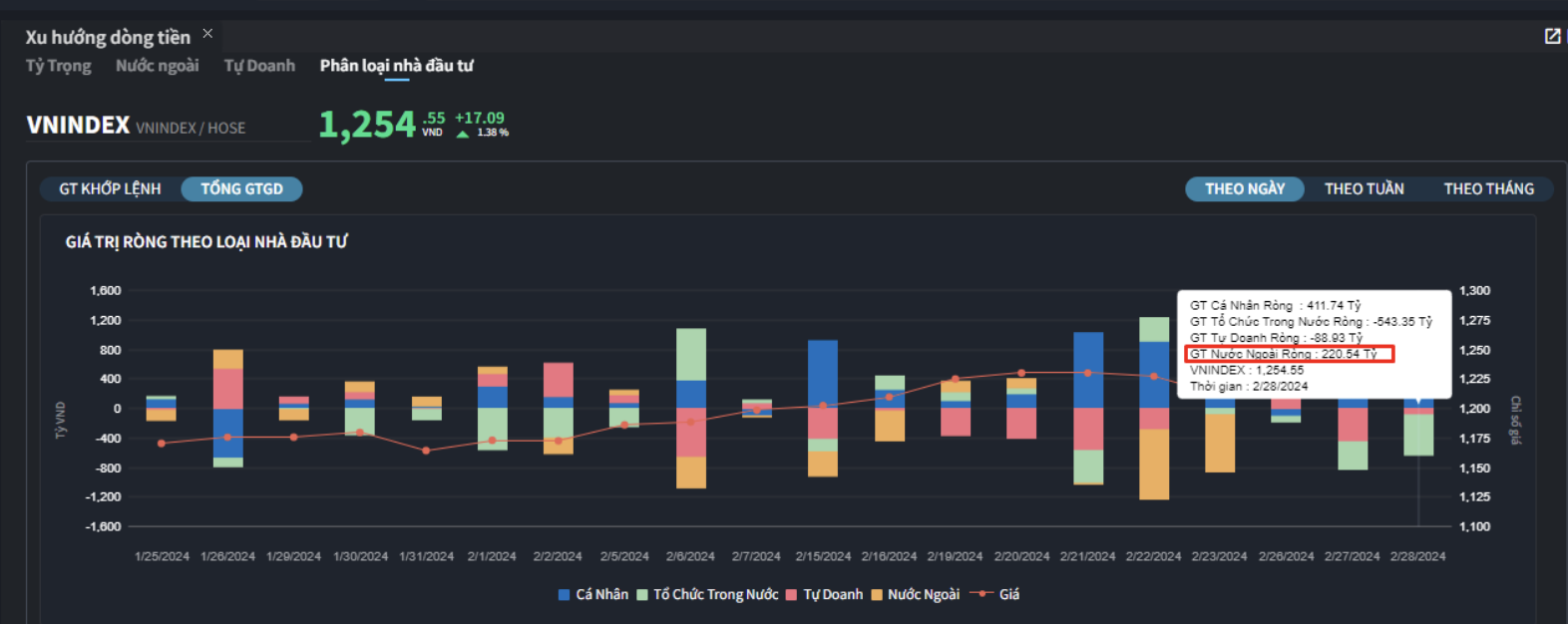Toggle the Tự Doanh legend pink swatch
Viewport: 1568px width, 626px height.
pos(791,595)
